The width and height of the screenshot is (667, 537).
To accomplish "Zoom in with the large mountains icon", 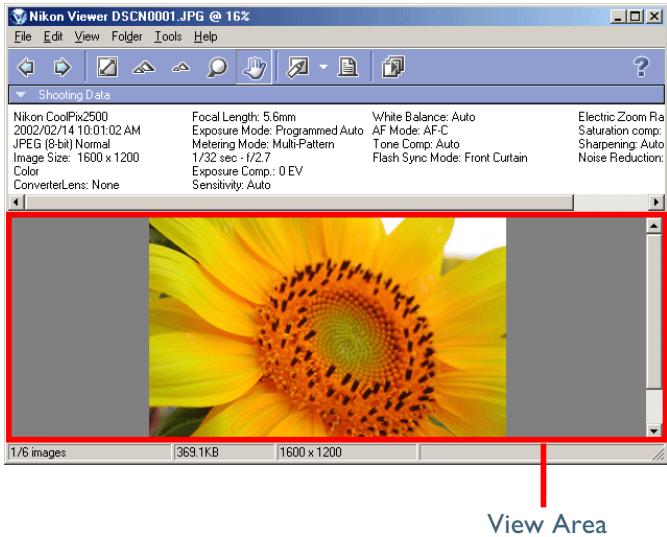I will tap(144, 67).
